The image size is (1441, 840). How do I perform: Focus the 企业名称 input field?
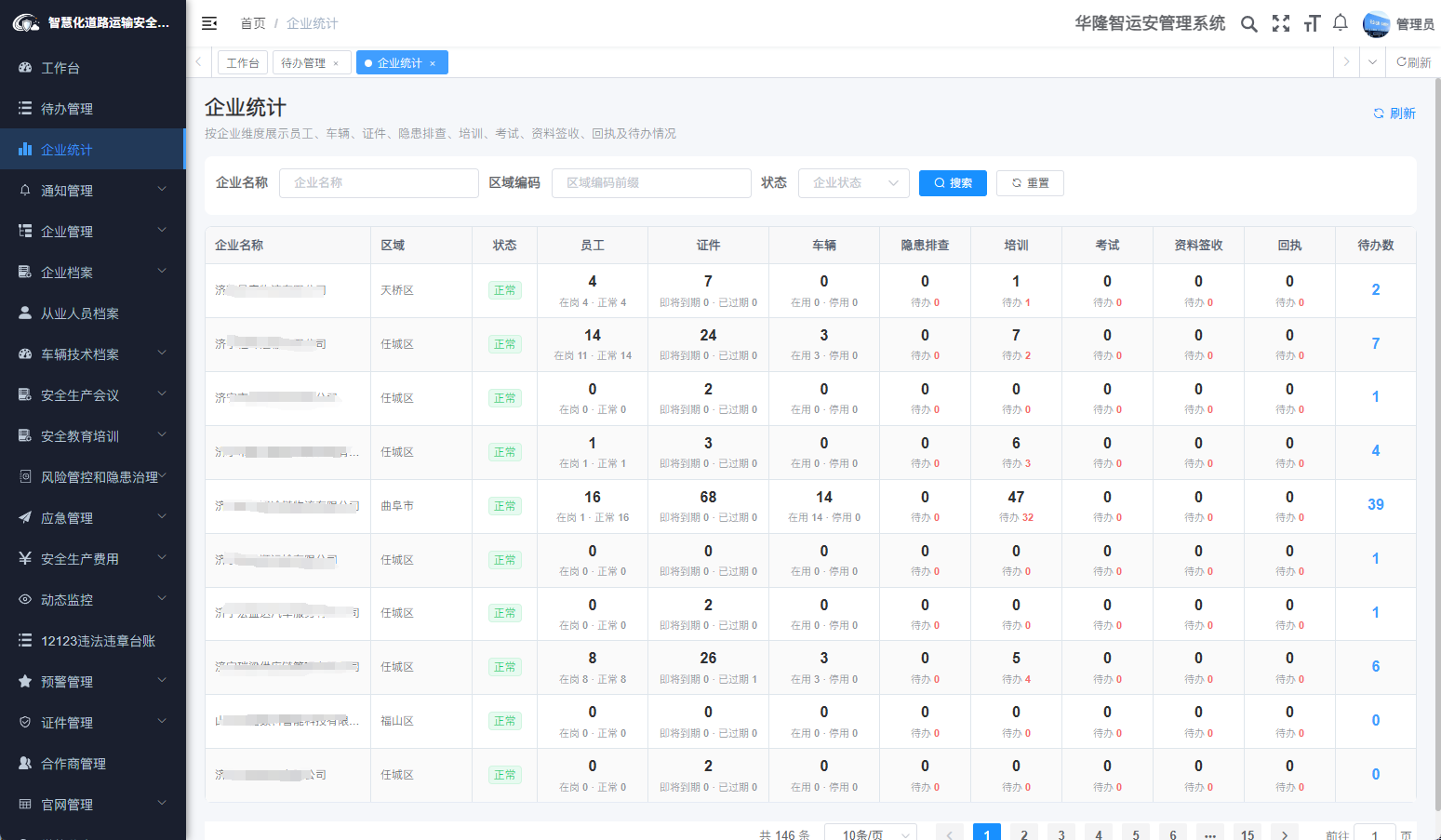coord(379,183)
